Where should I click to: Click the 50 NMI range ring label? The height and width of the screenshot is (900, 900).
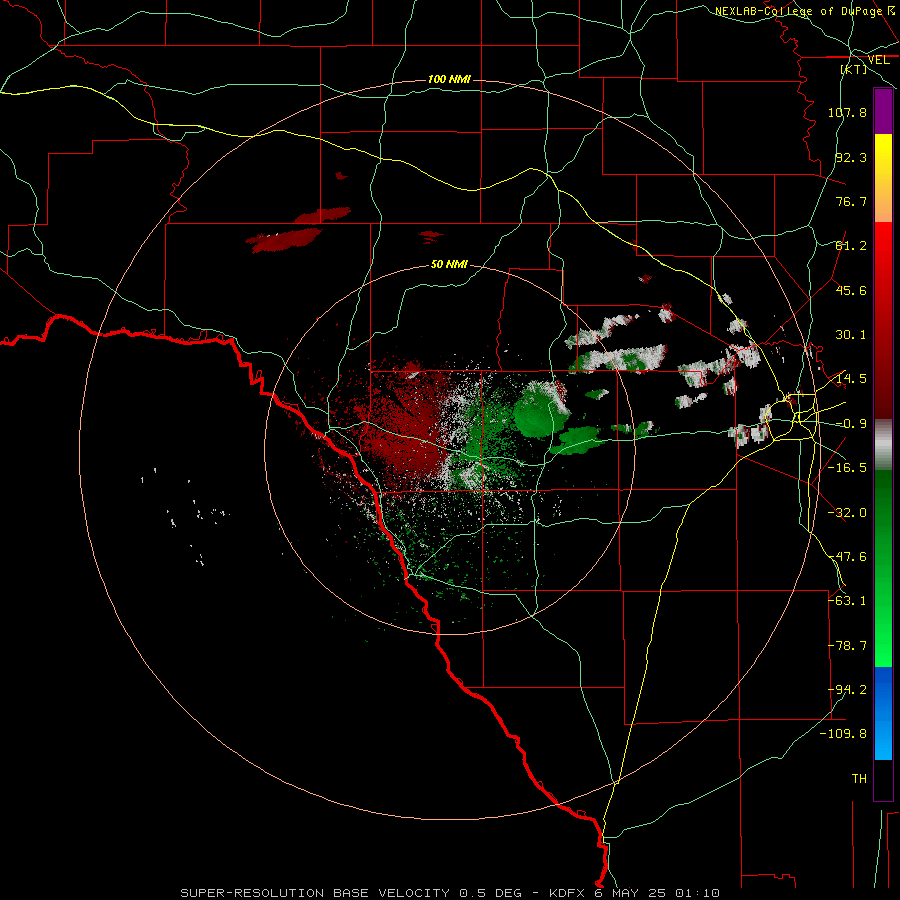coord(449,264)
